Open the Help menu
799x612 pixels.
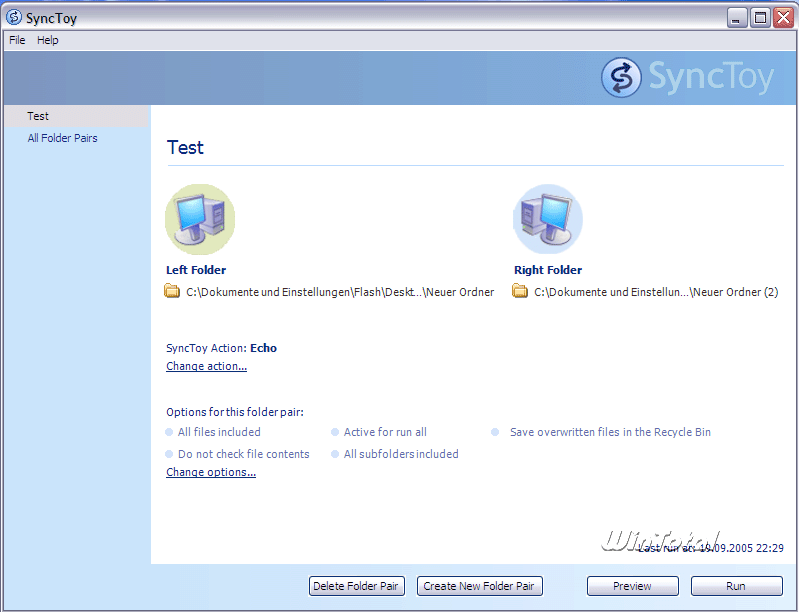click(x=47, y=40)
